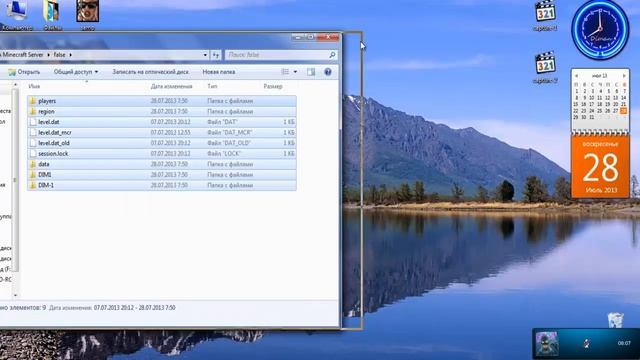
Task: Click Записать на оптический диск
Action: (151, 72)
